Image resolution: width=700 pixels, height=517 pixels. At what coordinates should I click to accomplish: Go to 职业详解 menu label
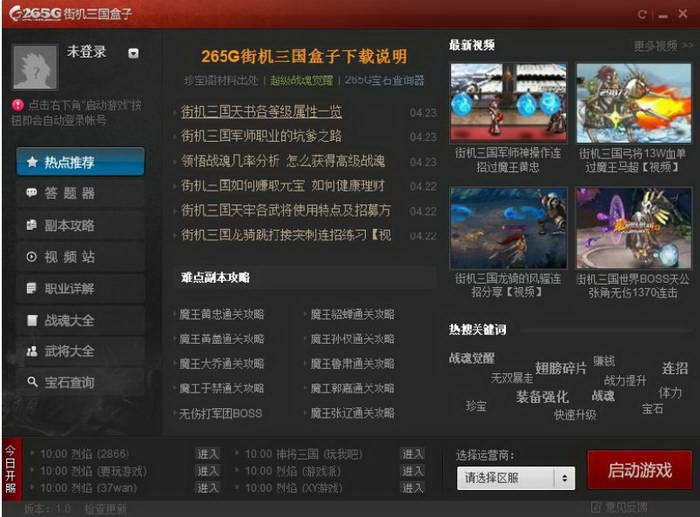[x=70, y=288]
